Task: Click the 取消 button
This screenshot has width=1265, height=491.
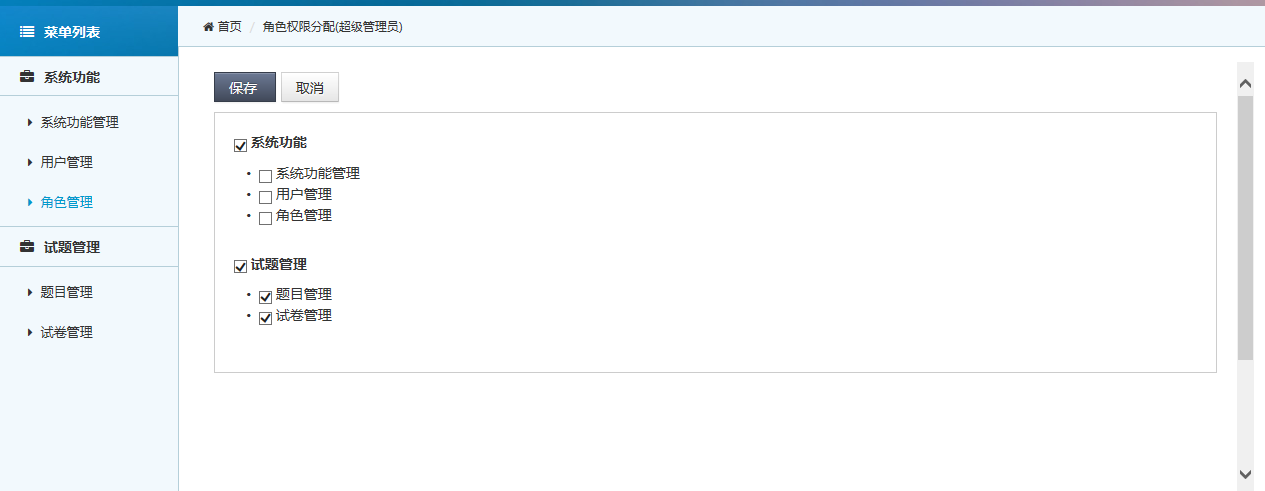Action: [x=310, y=88]
